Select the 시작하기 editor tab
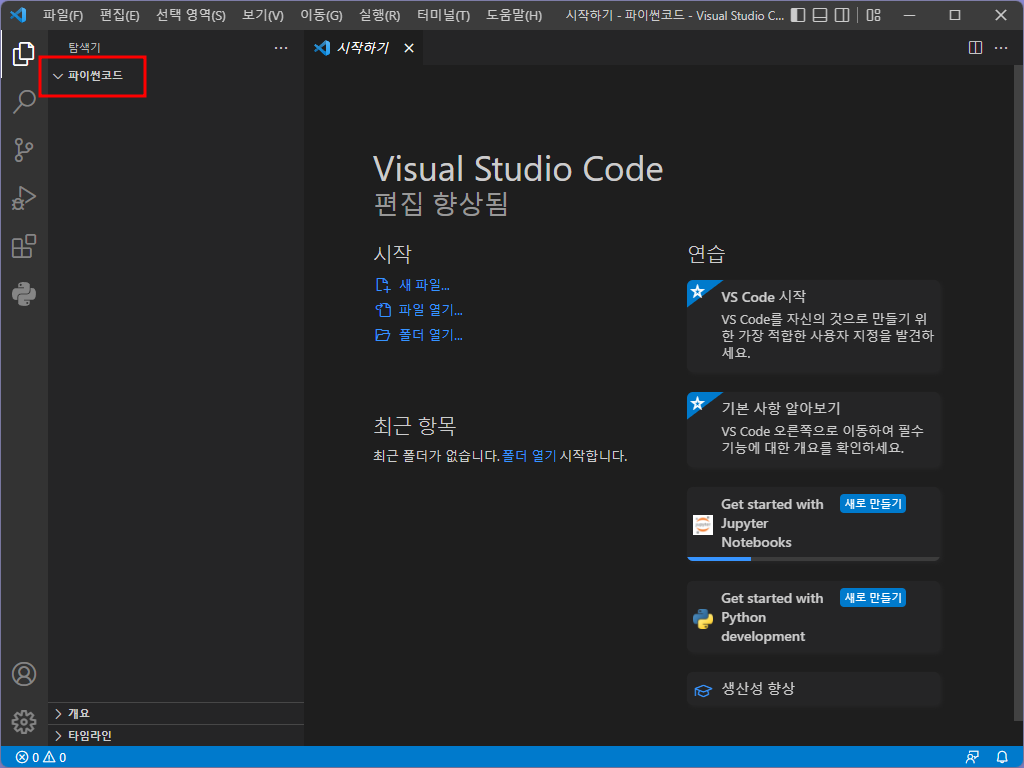 (364, 48)
